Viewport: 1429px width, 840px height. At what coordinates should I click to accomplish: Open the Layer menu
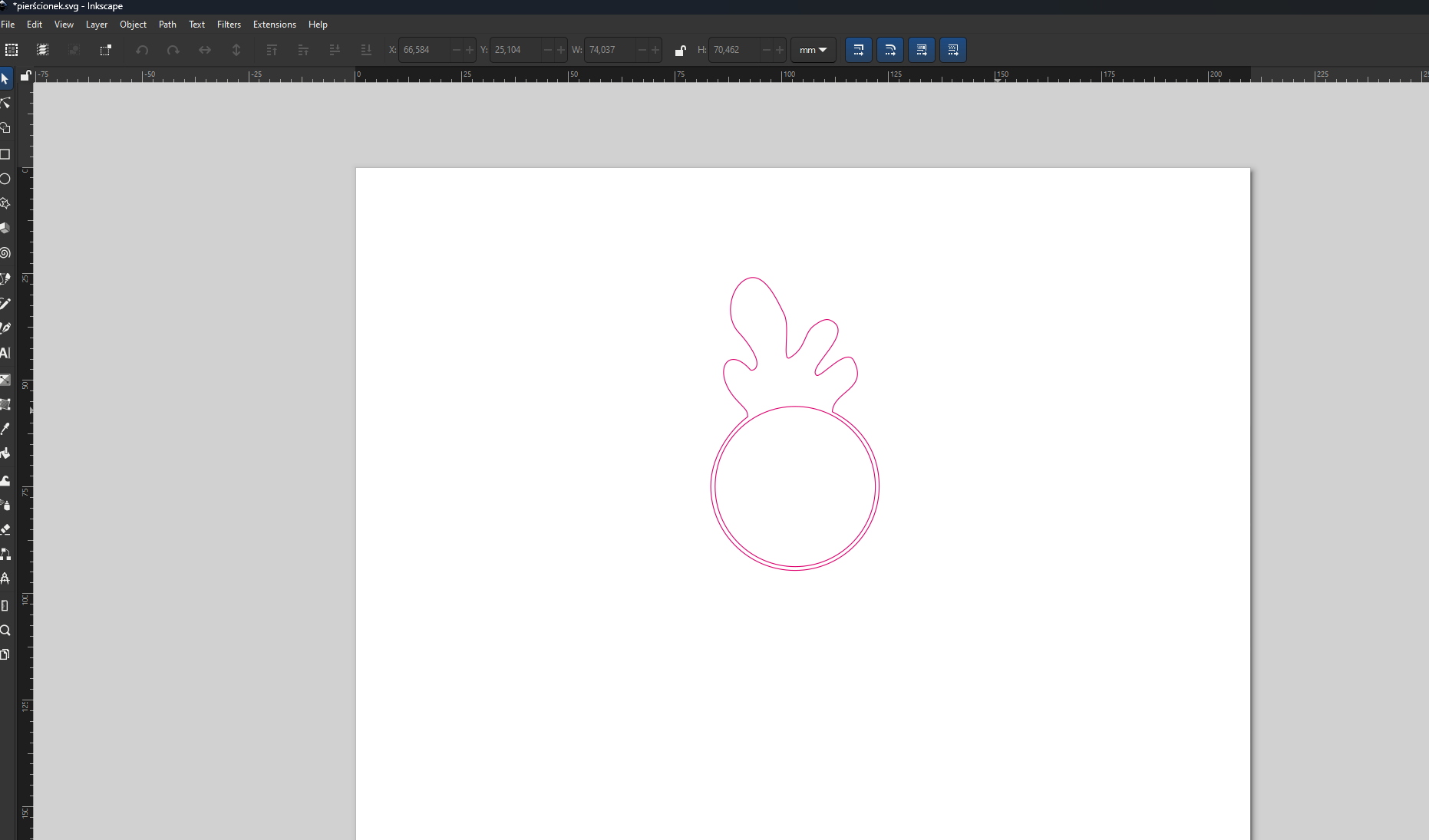click(x=97, y=25)
